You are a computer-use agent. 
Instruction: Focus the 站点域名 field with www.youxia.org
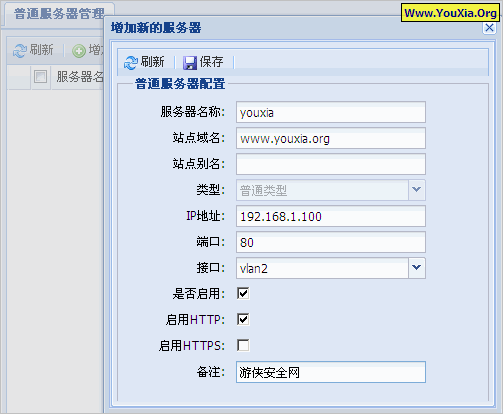click(331, 138)
